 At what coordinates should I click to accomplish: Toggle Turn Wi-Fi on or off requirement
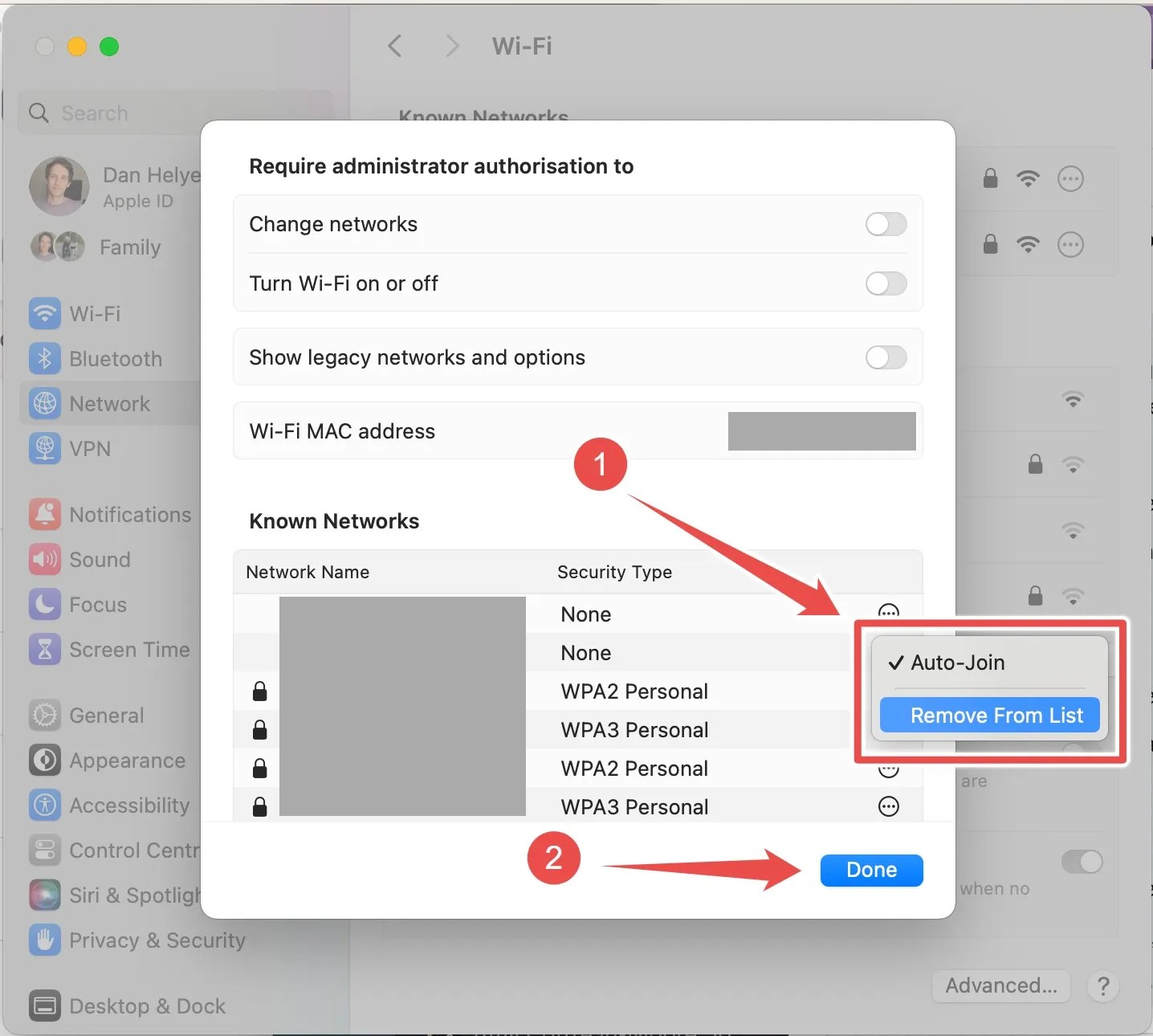point(886,283)
